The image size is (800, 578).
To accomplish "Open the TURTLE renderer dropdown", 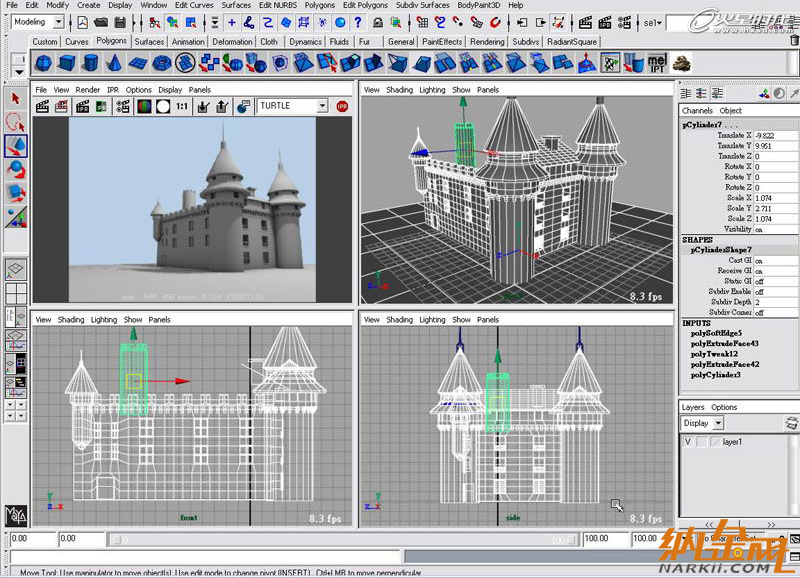I will click(292, 105).
